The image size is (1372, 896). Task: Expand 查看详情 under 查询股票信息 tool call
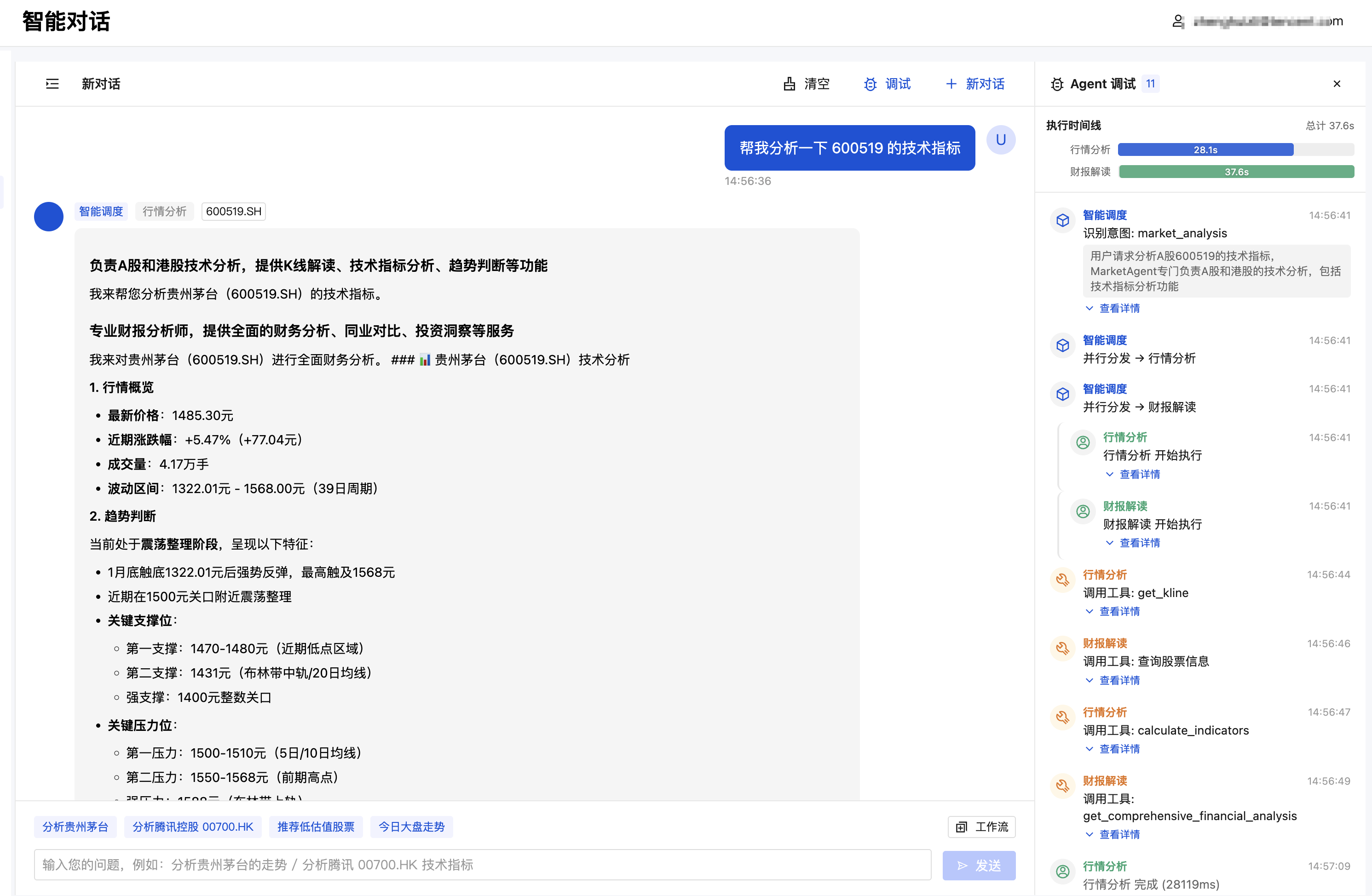(1113, 680)
